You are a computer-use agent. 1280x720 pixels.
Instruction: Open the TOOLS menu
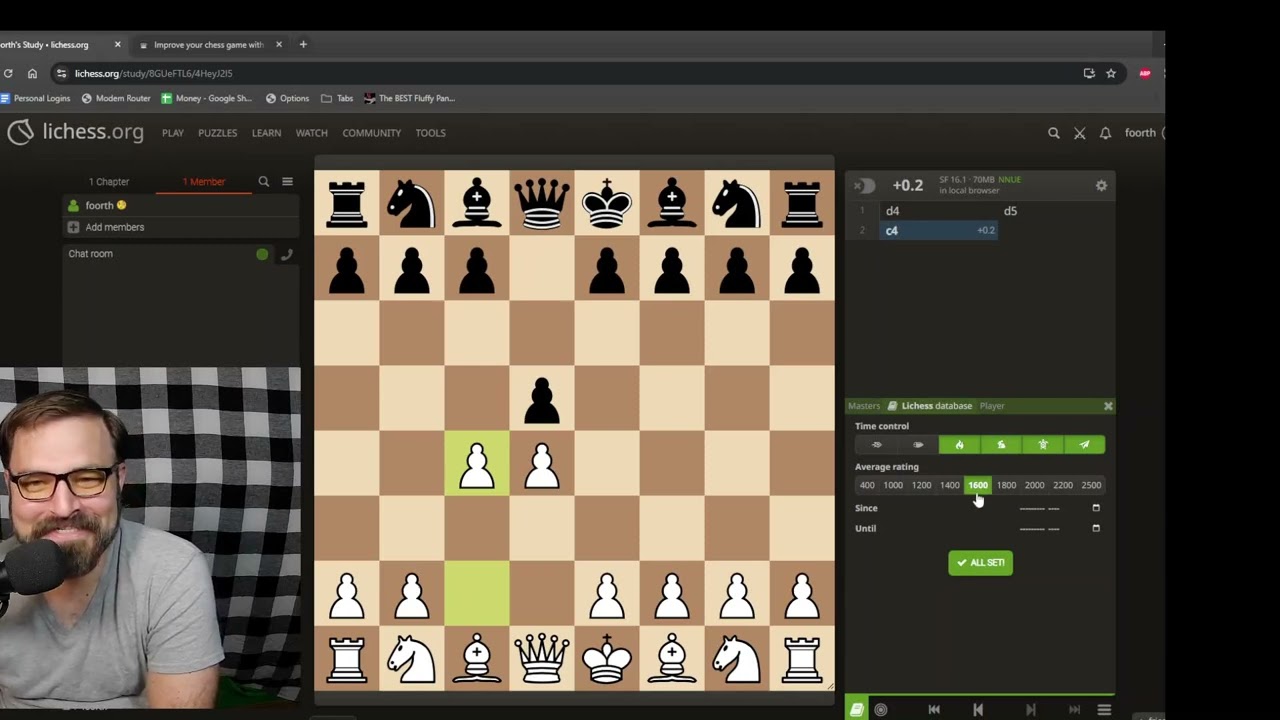pos(430,133)
